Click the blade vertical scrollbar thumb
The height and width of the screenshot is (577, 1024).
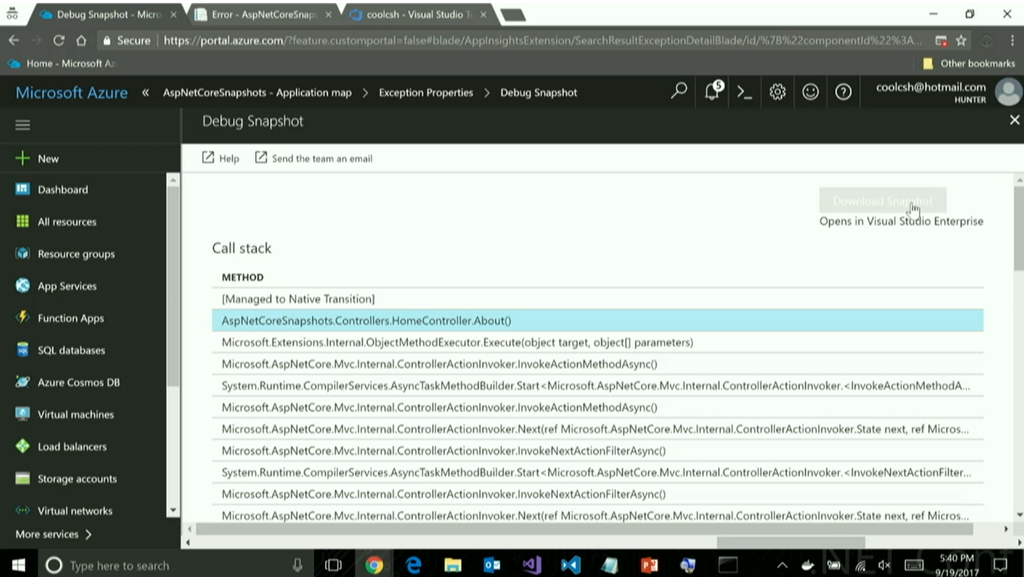(1019, 228)
